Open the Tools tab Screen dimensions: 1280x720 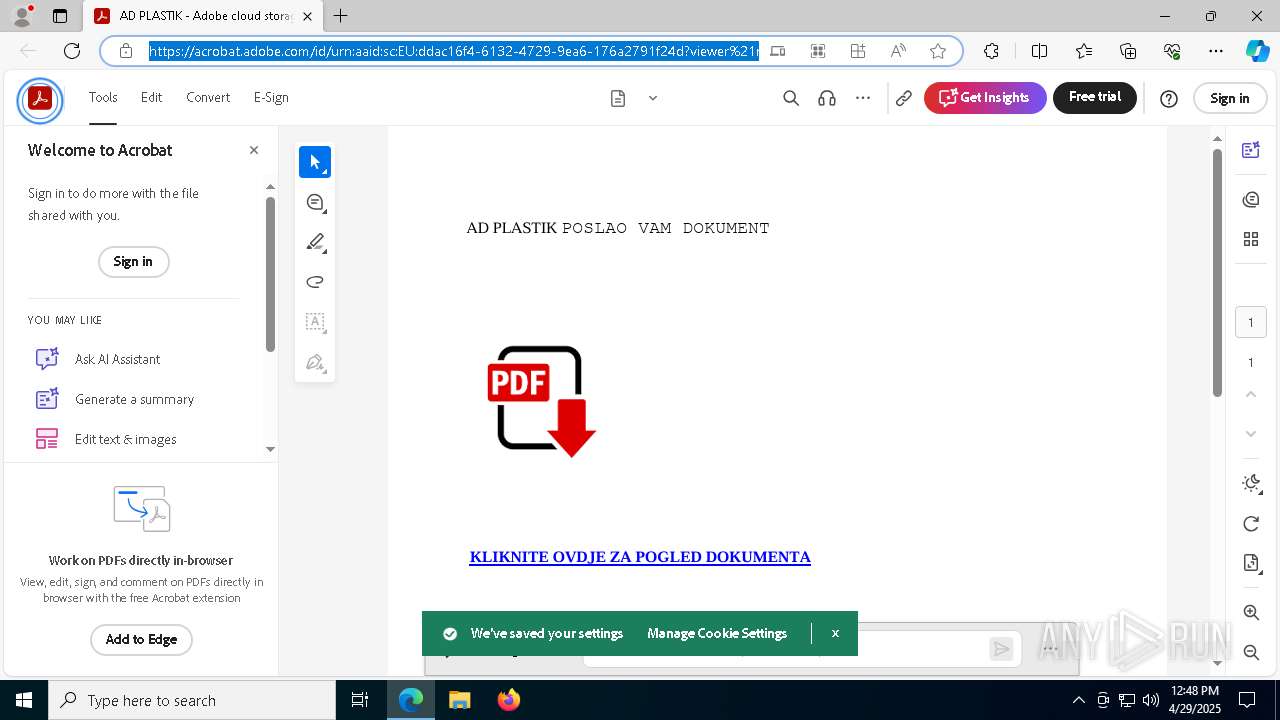click(103, 98)
